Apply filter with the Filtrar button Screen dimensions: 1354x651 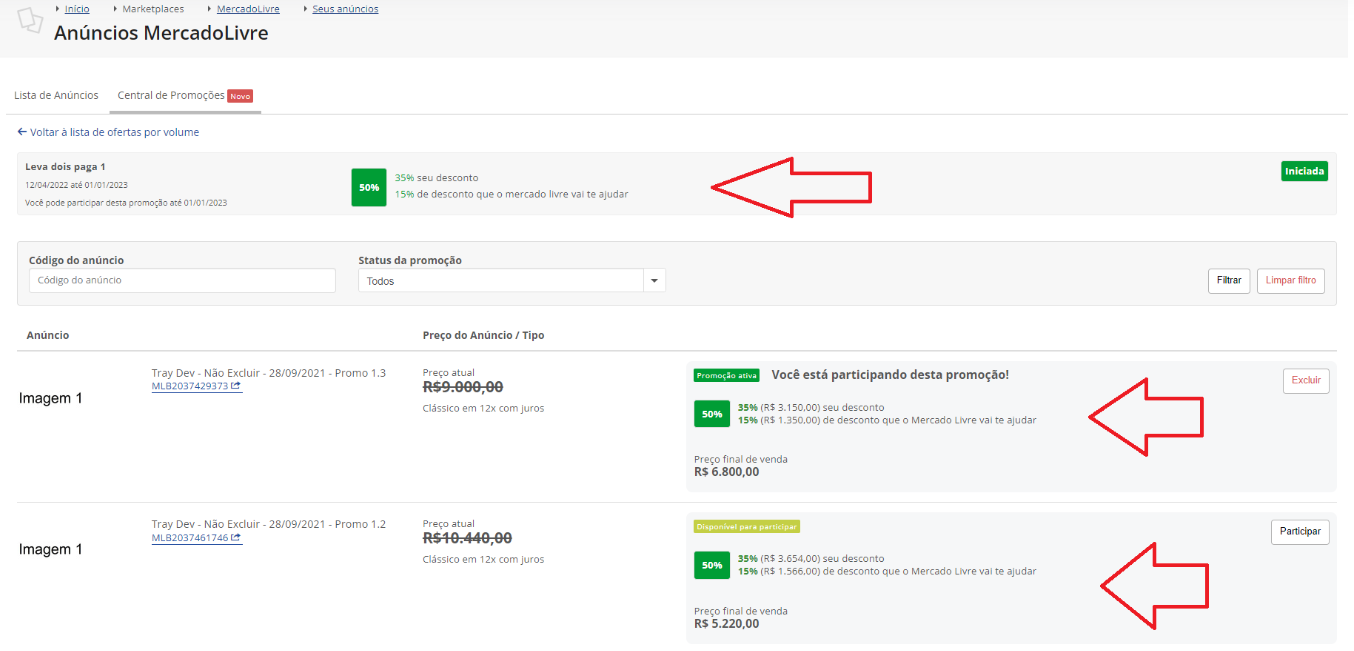(x=1229, y=281)
